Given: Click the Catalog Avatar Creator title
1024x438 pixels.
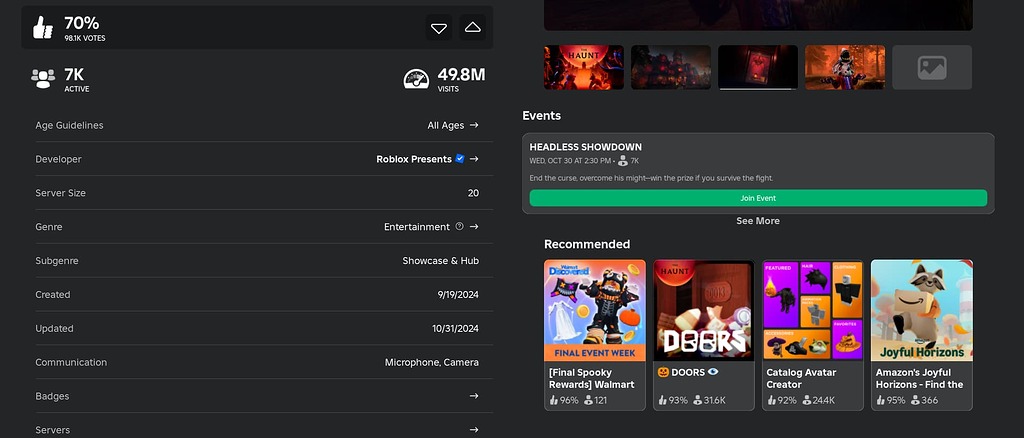Looking at the screenshot, I should (801, 379).
